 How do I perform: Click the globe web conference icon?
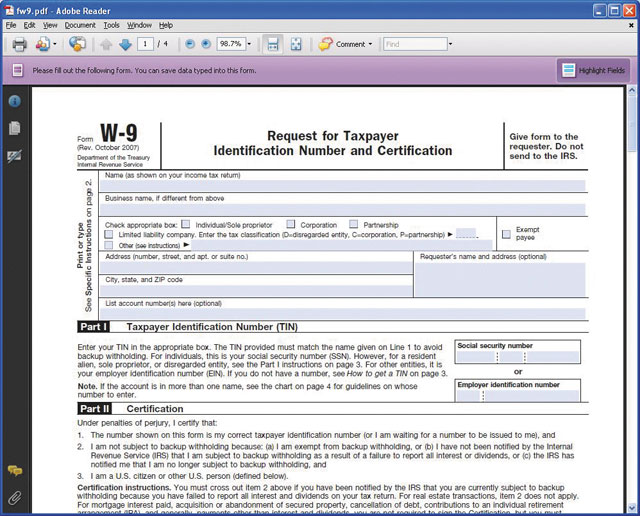pos(77,44)
